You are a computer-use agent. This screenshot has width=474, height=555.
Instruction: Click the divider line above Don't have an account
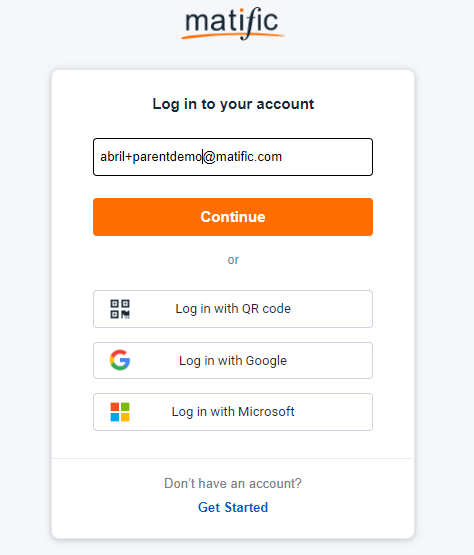click(x=233, y=458)
